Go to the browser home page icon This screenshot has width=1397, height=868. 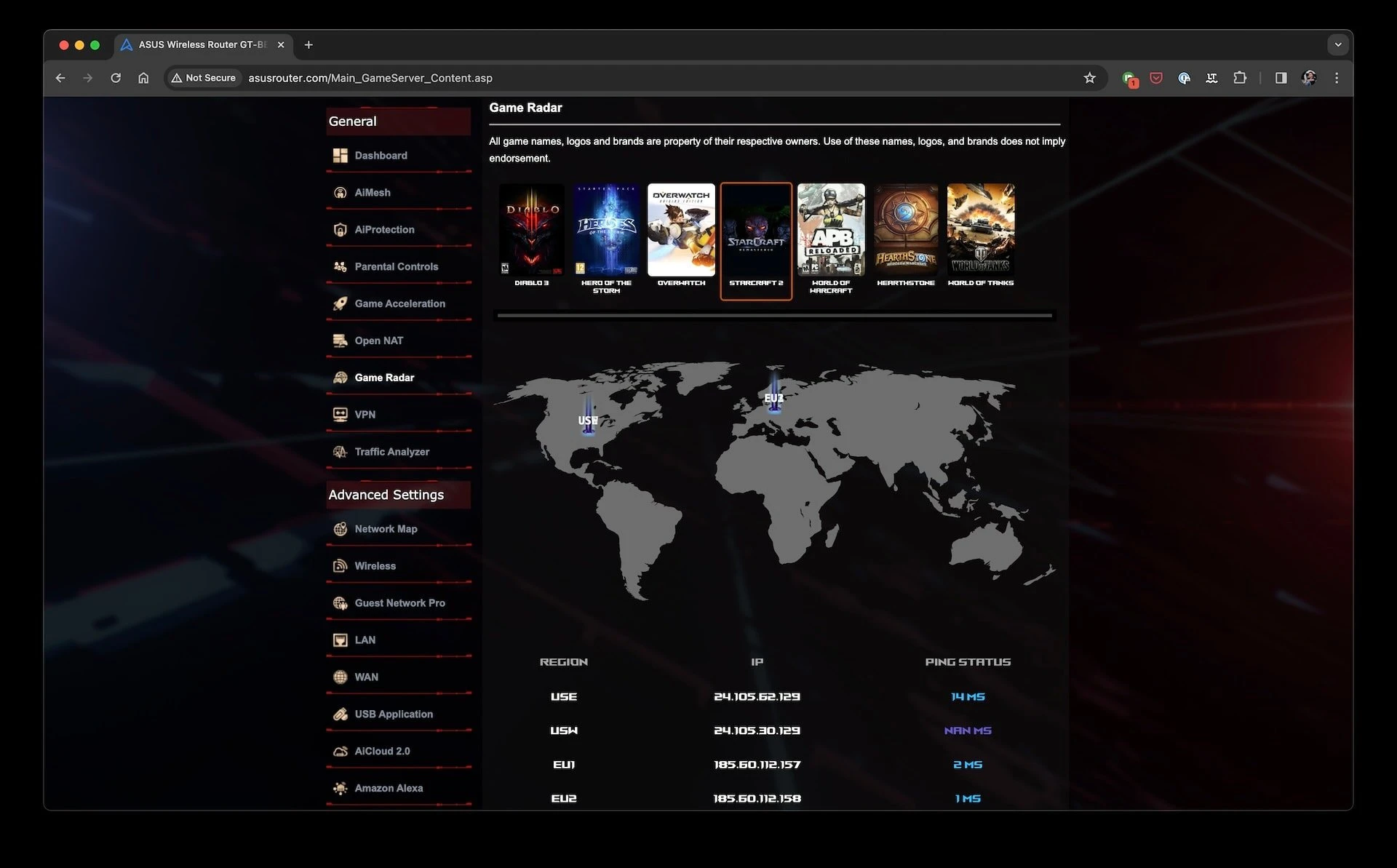(x=143, y=78)
